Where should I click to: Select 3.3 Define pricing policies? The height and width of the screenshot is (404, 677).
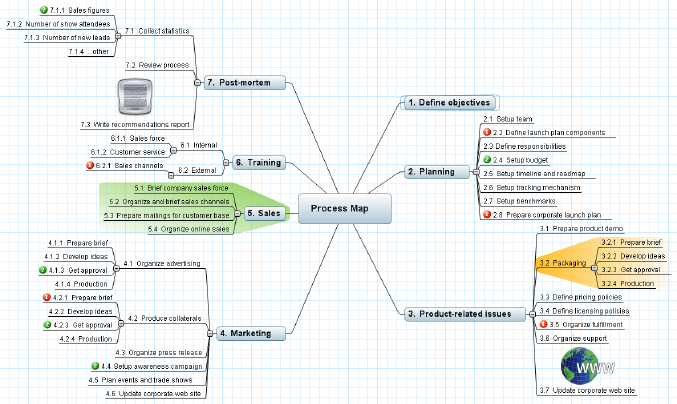(581, 297)
